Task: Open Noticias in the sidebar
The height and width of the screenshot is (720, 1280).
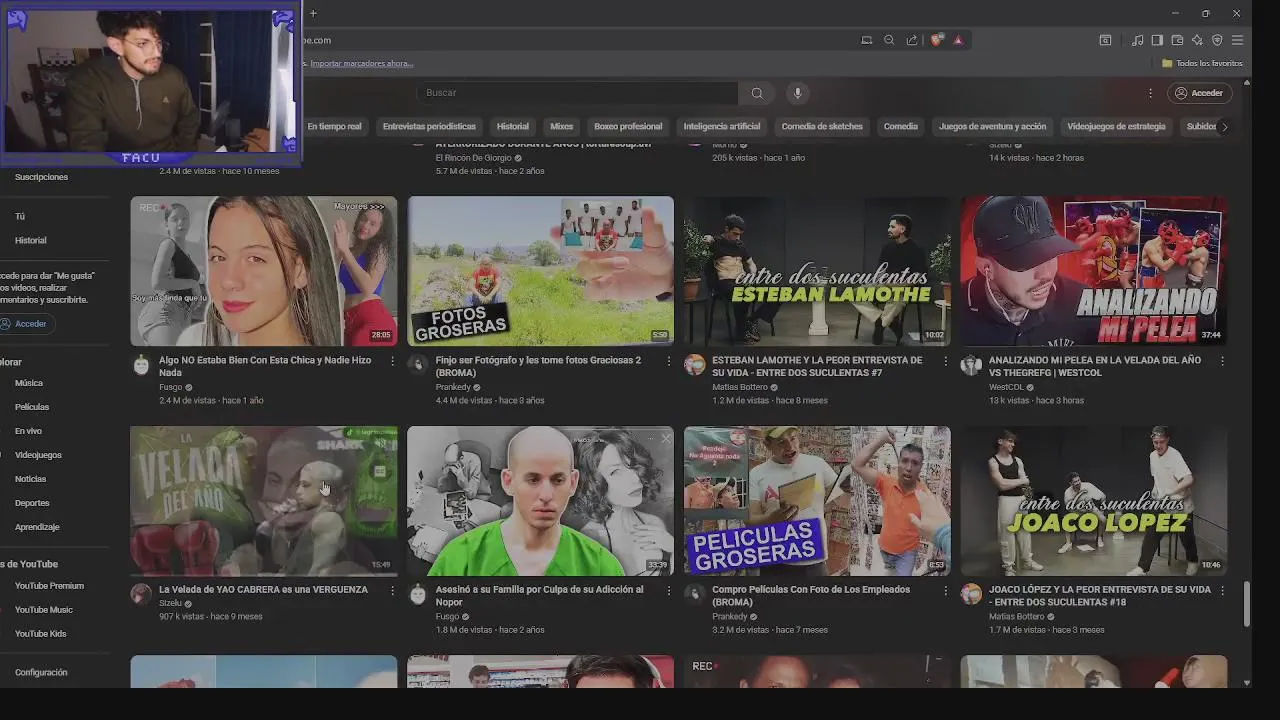Action: click(30, 479)
